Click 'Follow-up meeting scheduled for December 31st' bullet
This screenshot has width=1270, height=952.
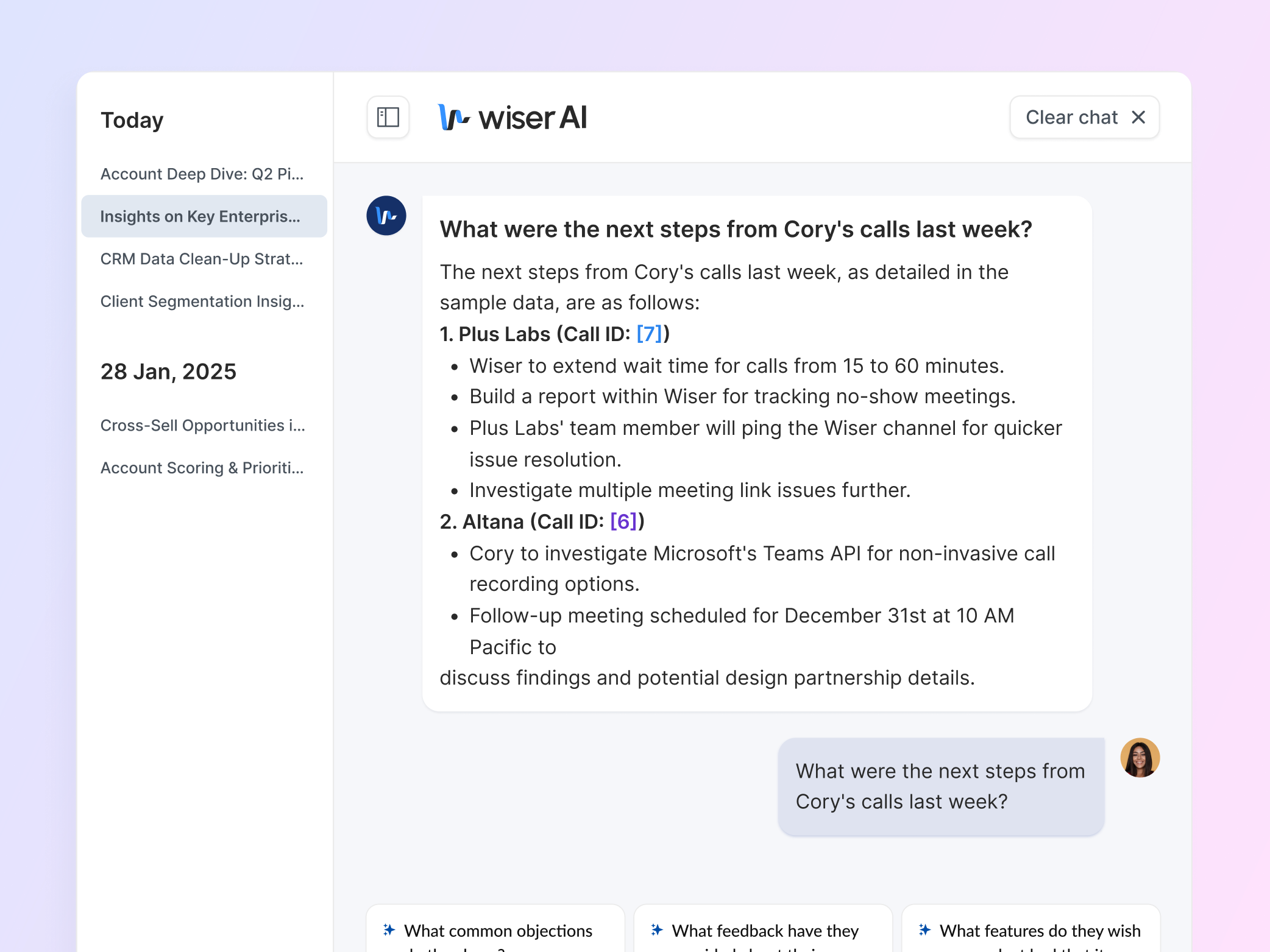742,631
